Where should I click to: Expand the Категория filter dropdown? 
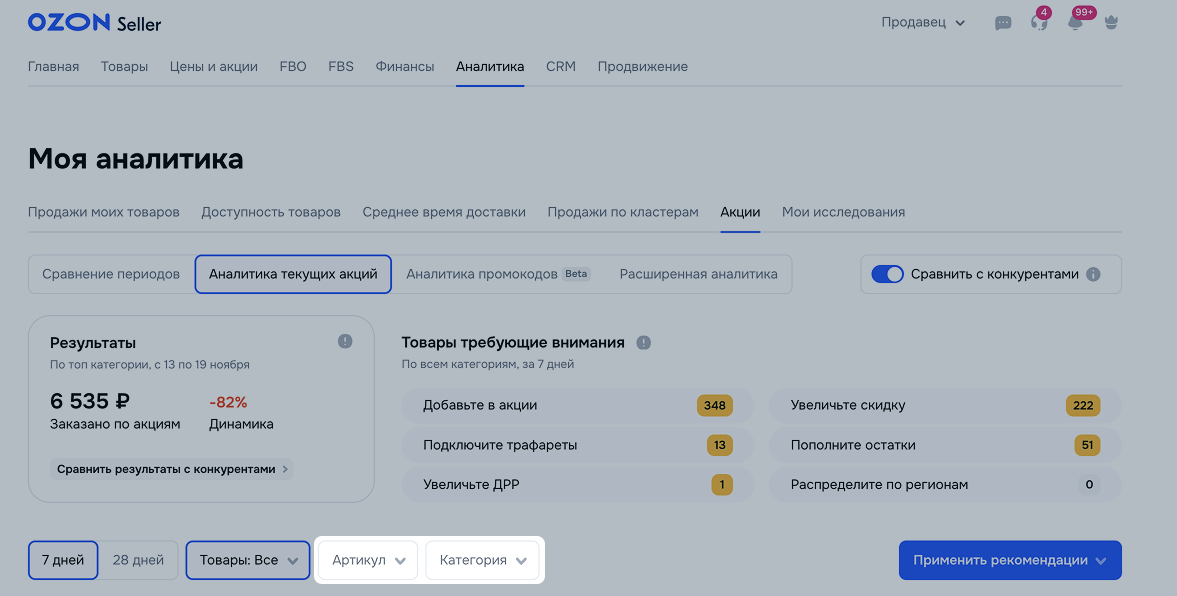[482, 560]
